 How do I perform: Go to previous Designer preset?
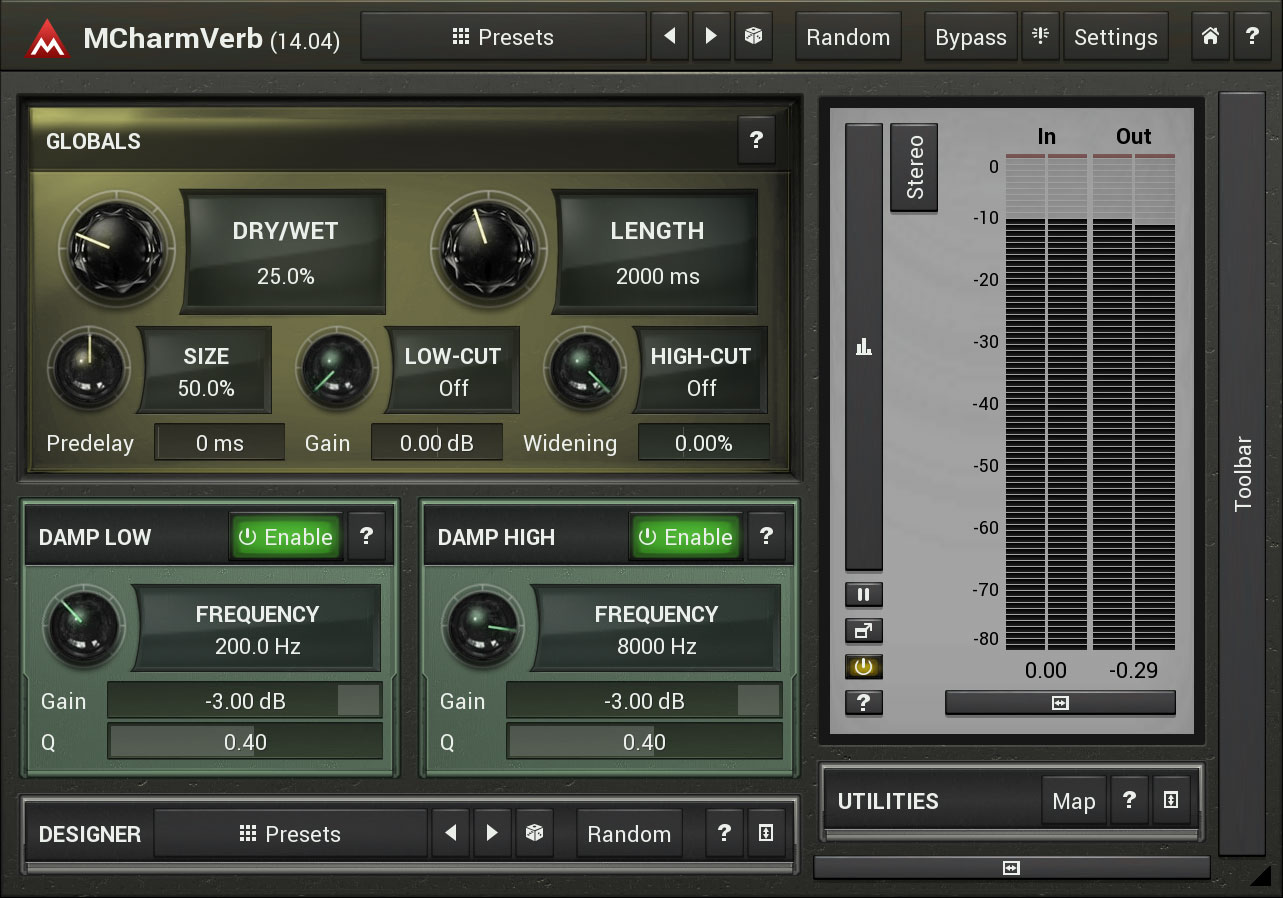point(451,833)
